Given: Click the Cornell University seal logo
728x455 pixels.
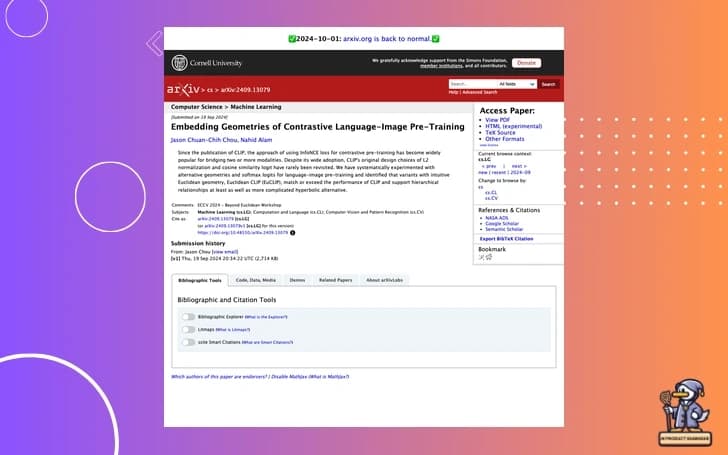Looking at the screenshot, I should (x=179, y=62).
